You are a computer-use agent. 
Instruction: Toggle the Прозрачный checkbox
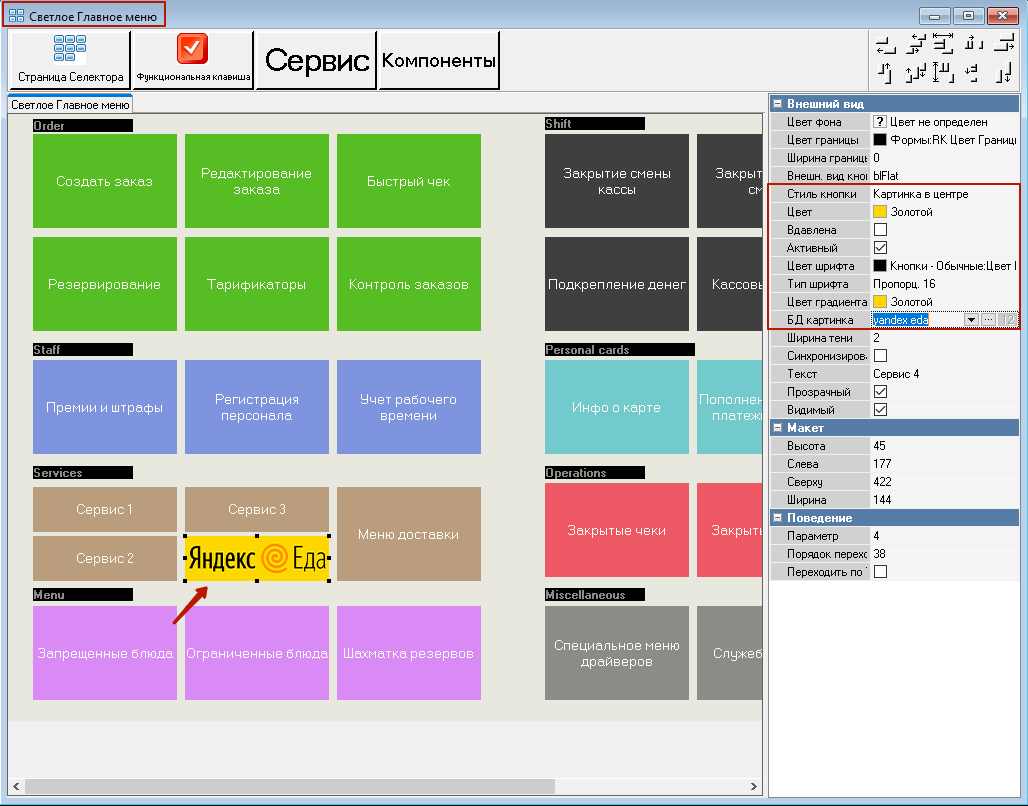[x=880, y=392]
